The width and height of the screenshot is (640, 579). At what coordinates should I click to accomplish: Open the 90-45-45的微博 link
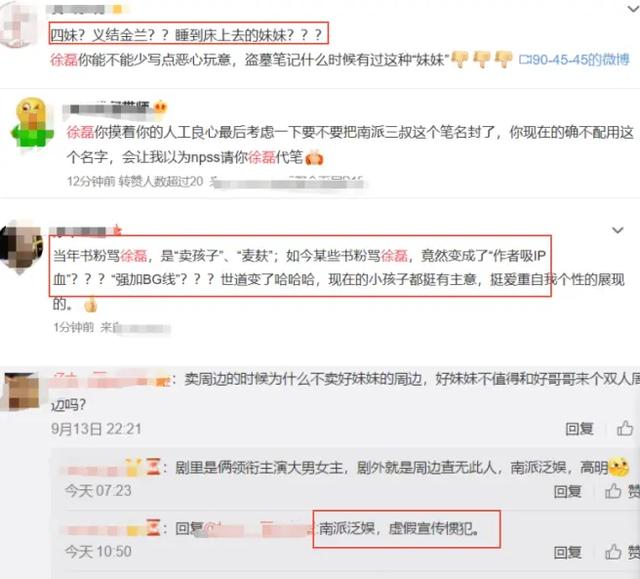pyautogui.click(x=574, y=60)
